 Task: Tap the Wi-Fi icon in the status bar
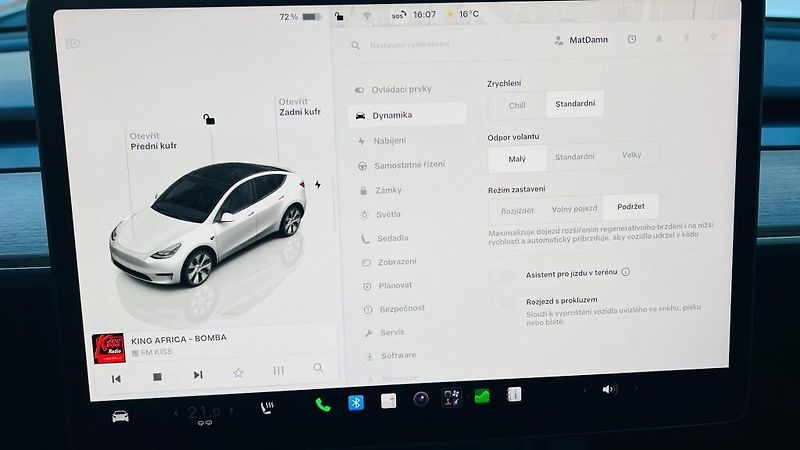367,16
